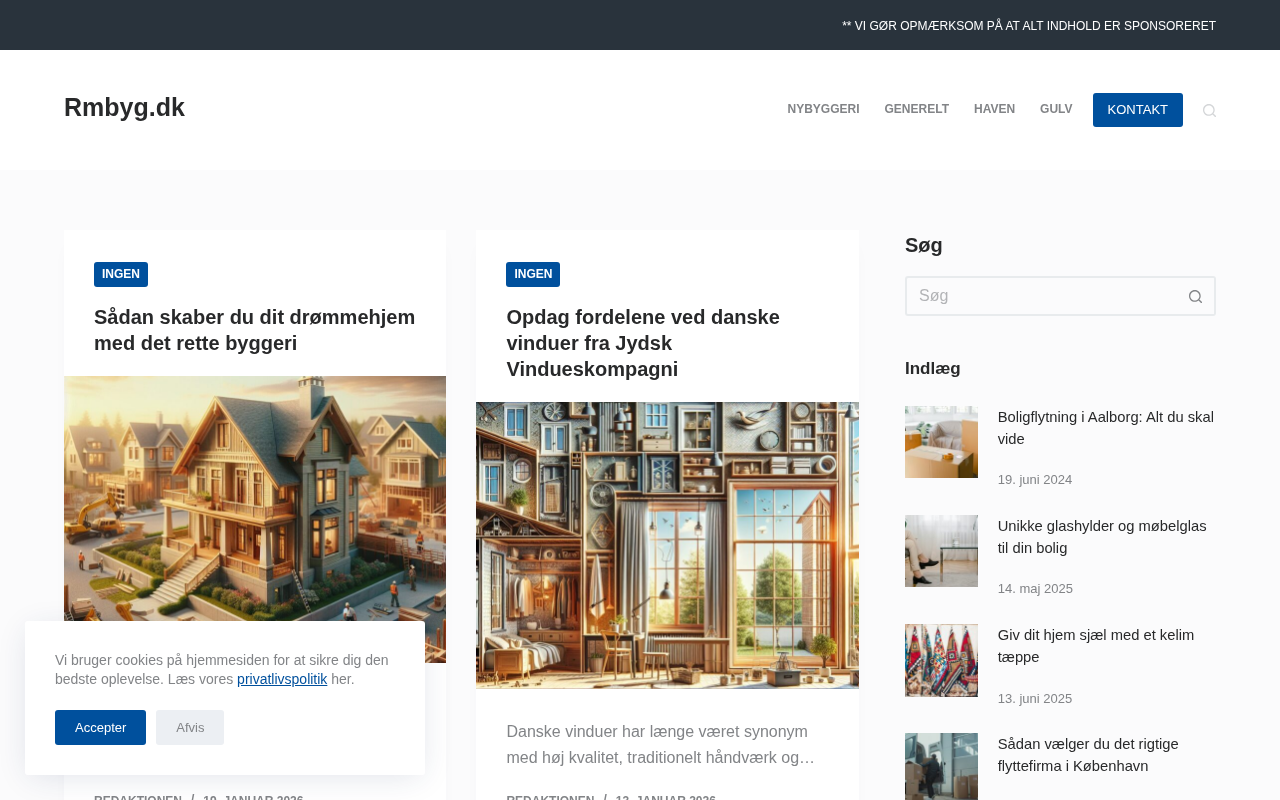Click the Ingen tag on the drømmehjem post

point(121,274)
